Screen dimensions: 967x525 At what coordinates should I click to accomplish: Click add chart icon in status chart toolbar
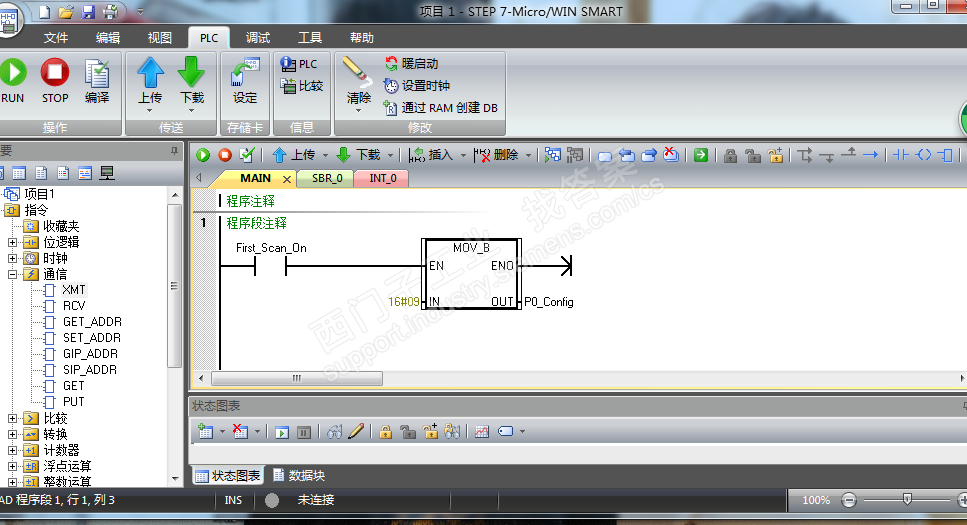205,432
